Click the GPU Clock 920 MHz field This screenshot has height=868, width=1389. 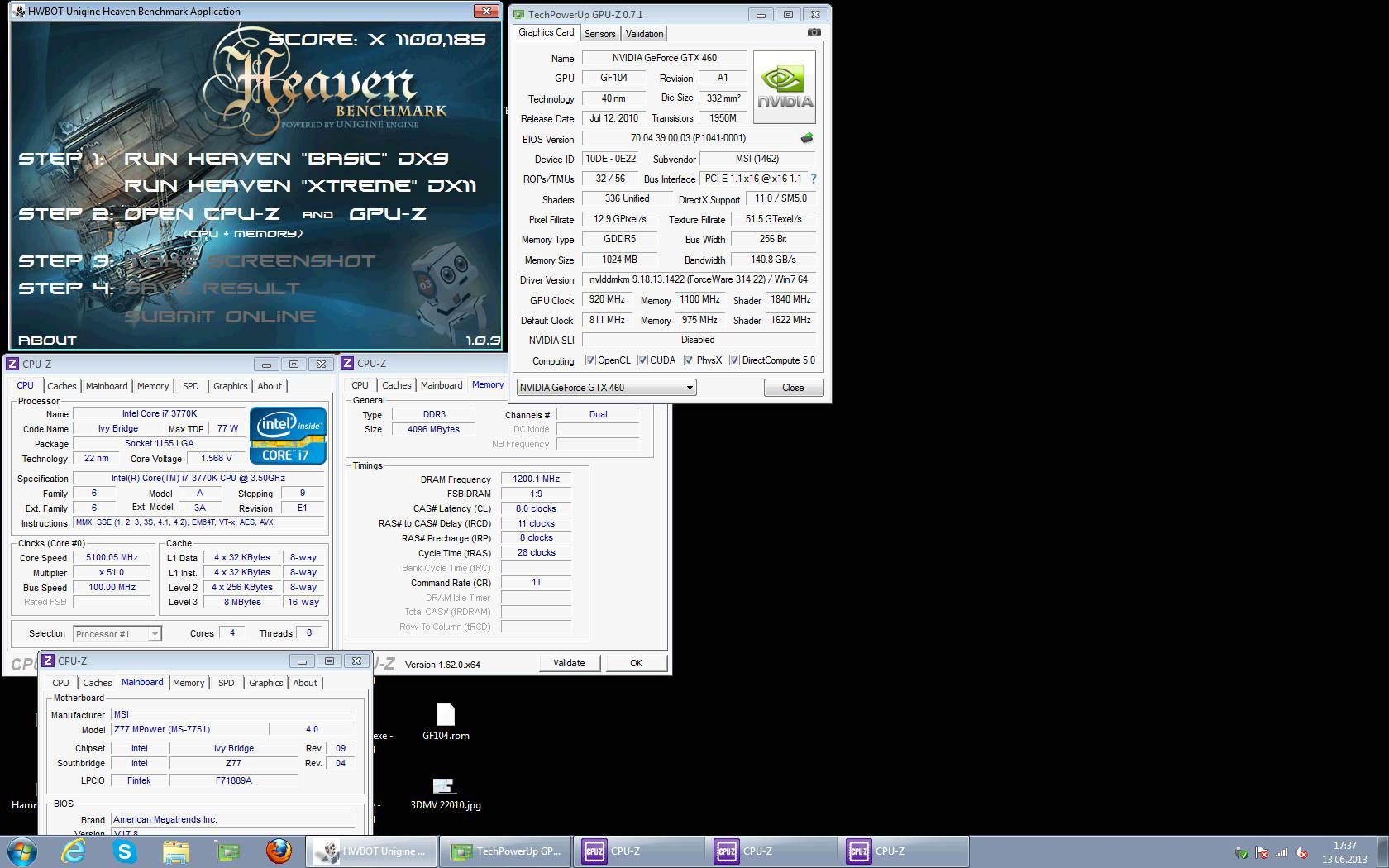point(607,299)
